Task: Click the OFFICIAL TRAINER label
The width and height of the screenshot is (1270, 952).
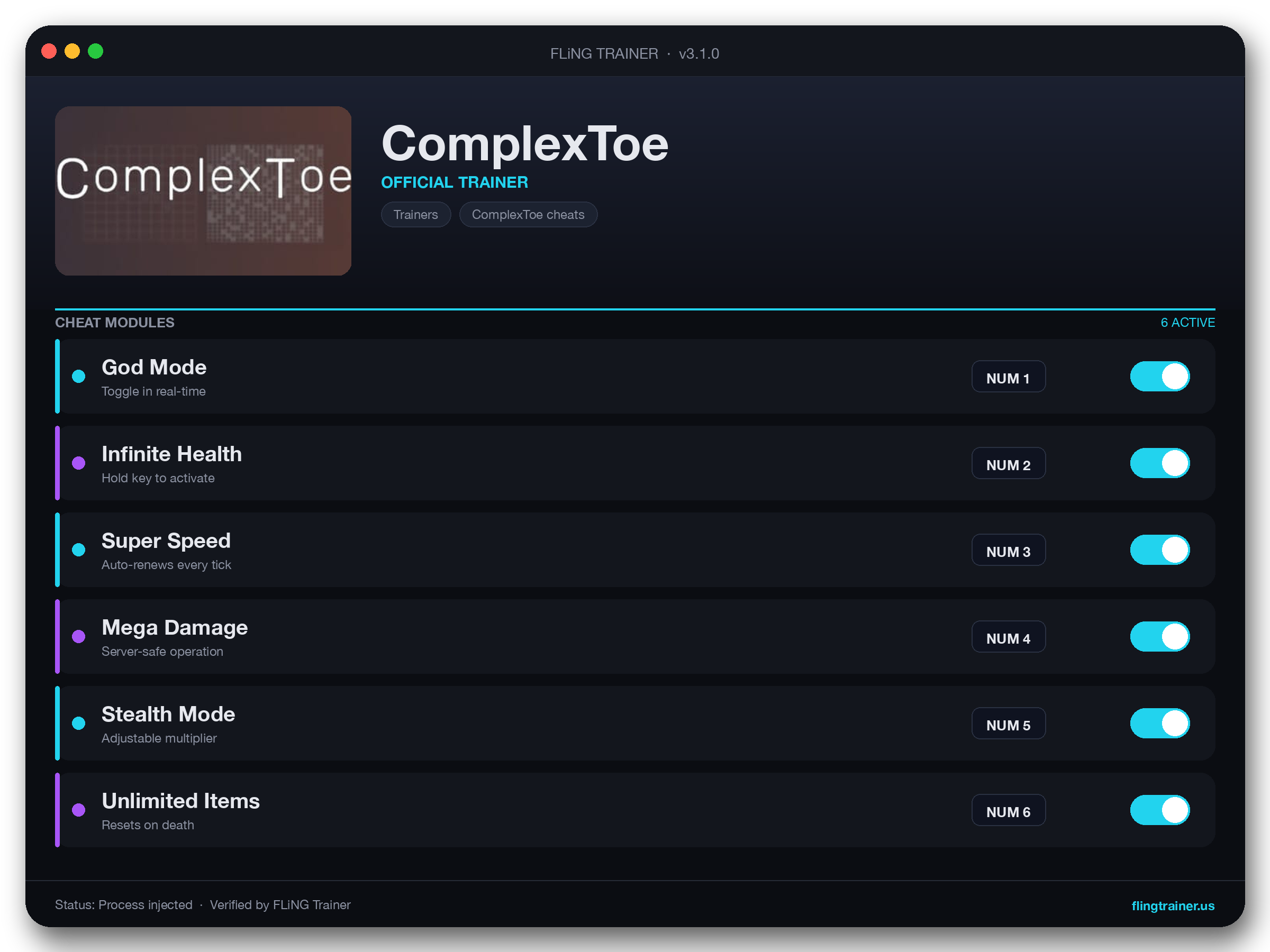Action: [x=455, y=182]
